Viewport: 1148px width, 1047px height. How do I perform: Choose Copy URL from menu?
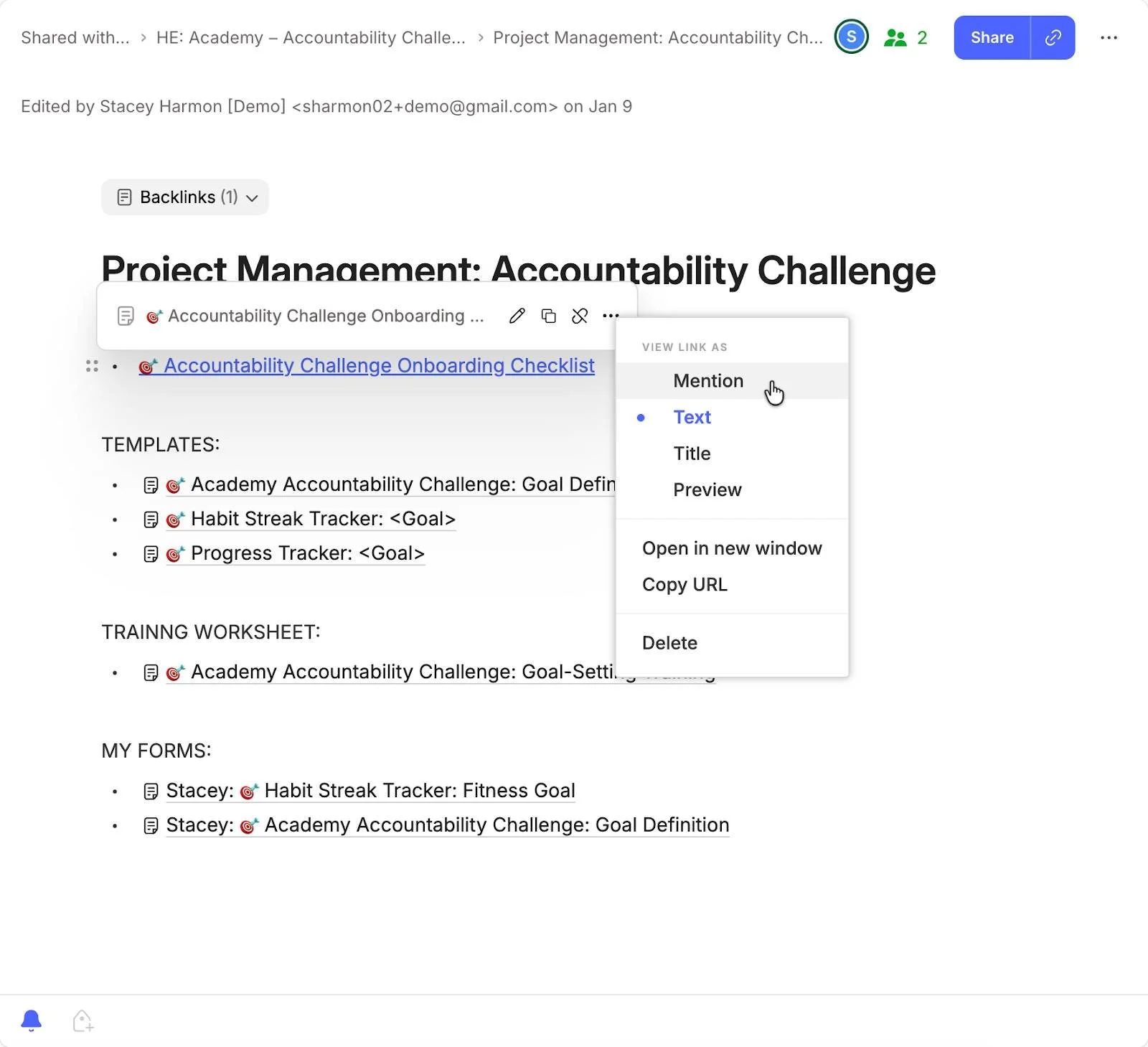point(732,585)
